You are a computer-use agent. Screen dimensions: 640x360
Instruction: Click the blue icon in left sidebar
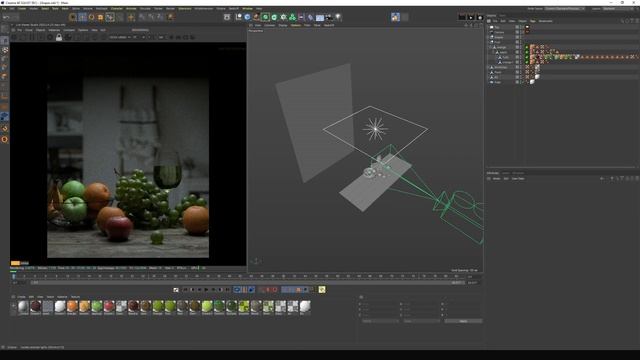tap(4, 117)
